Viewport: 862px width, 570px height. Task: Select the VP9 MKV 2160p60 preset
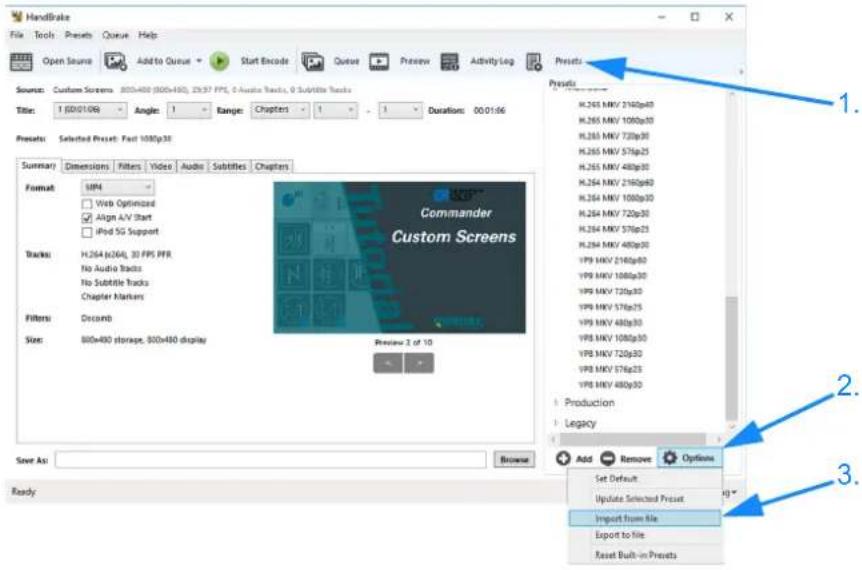[x=612, y=261]
